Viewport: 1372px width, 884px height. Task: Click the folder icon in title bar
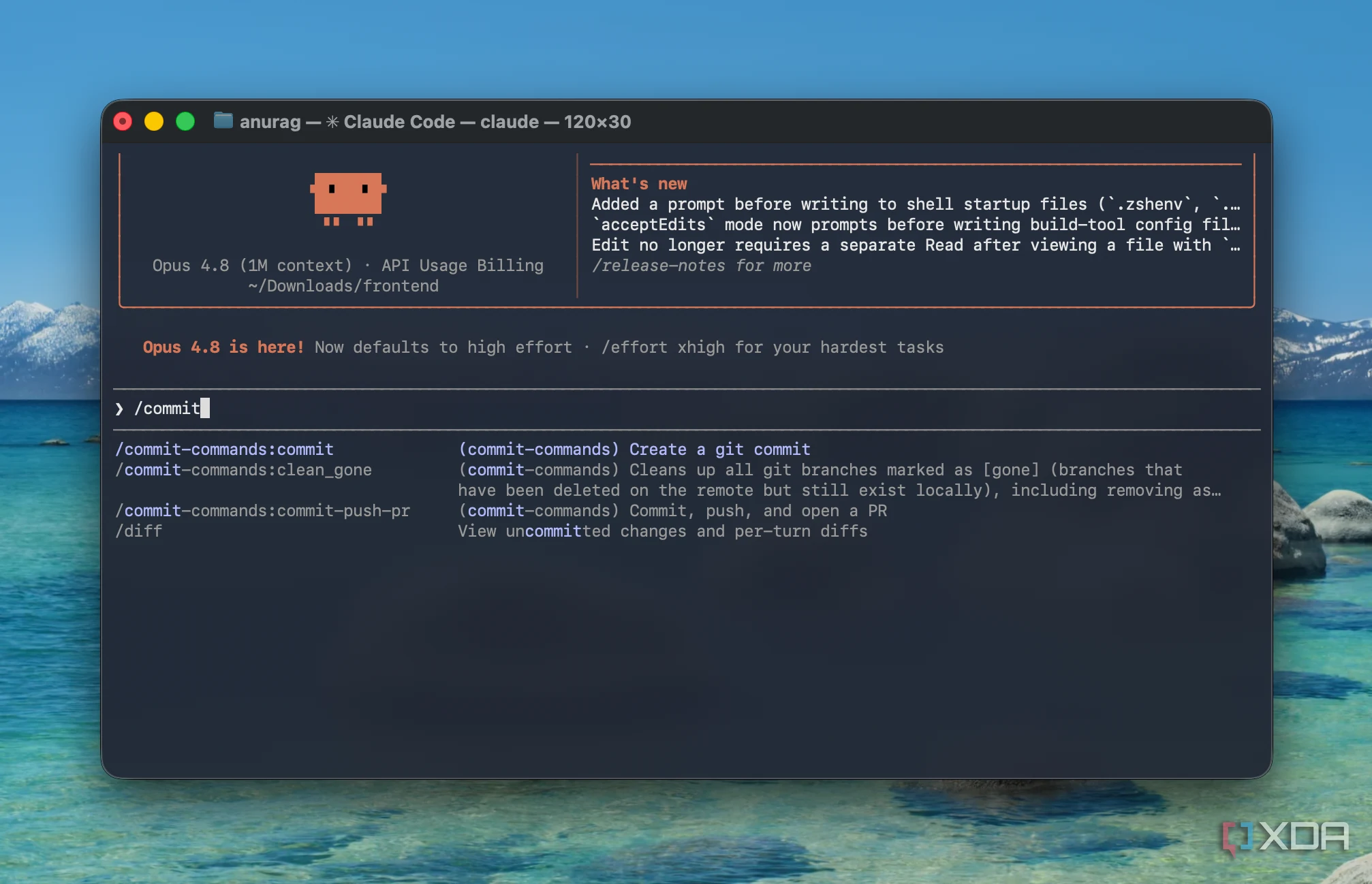coord(223,121)
